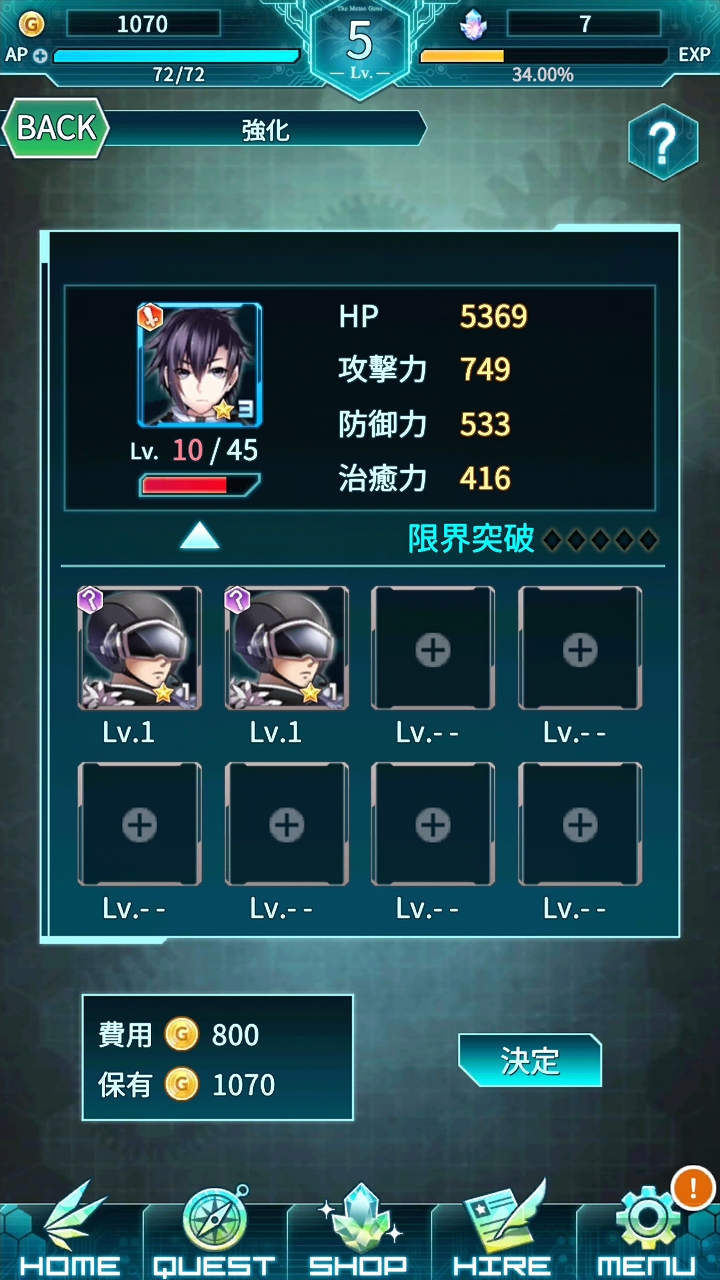The width and height of the screenshot is (720, 1280).
Task: Add material in last bottom-row empty slot
Action: coord(580,824)
